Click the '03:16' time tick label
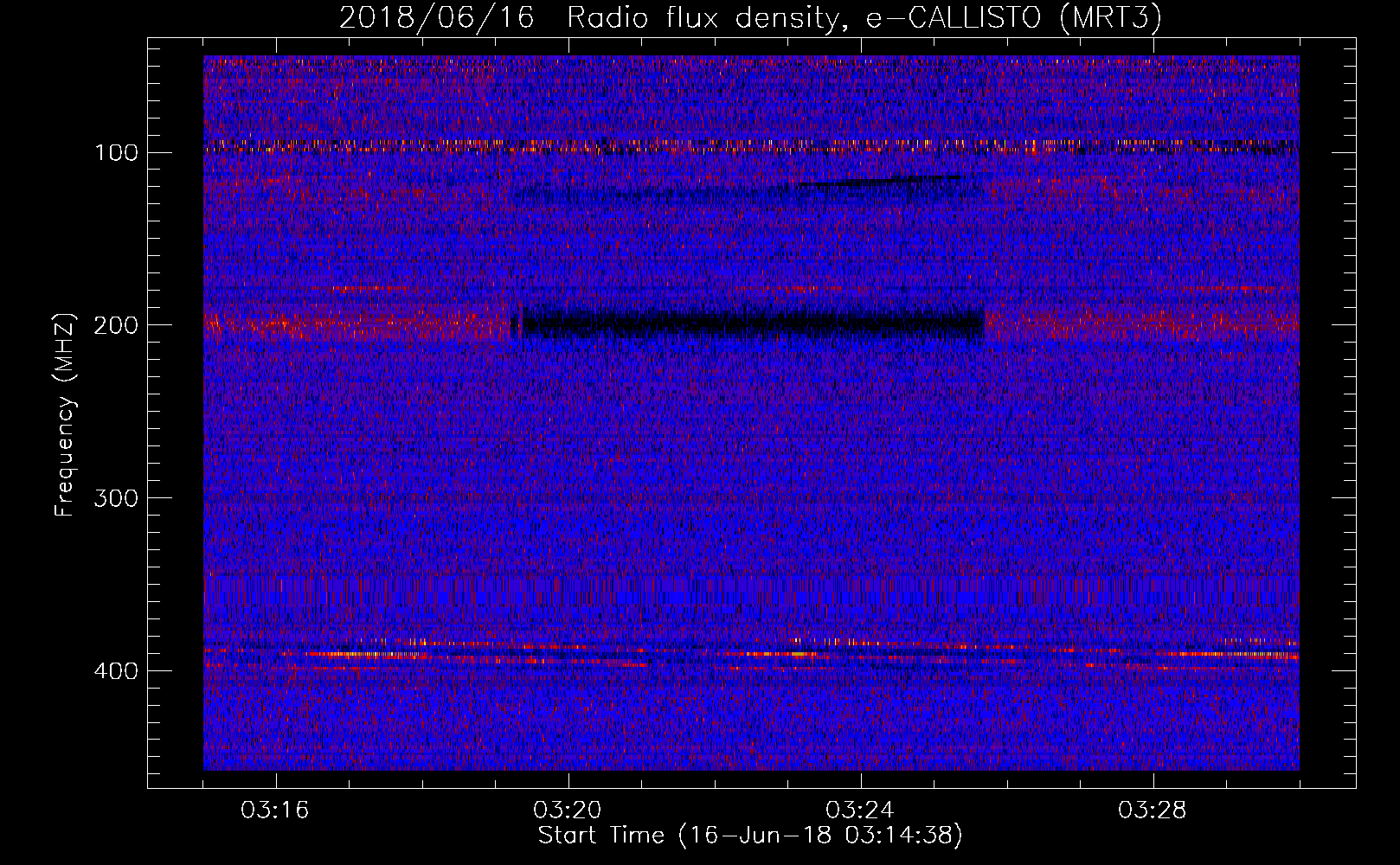Image resolution: width=1400 pixels, height=865 pixels. click(275, 811)
